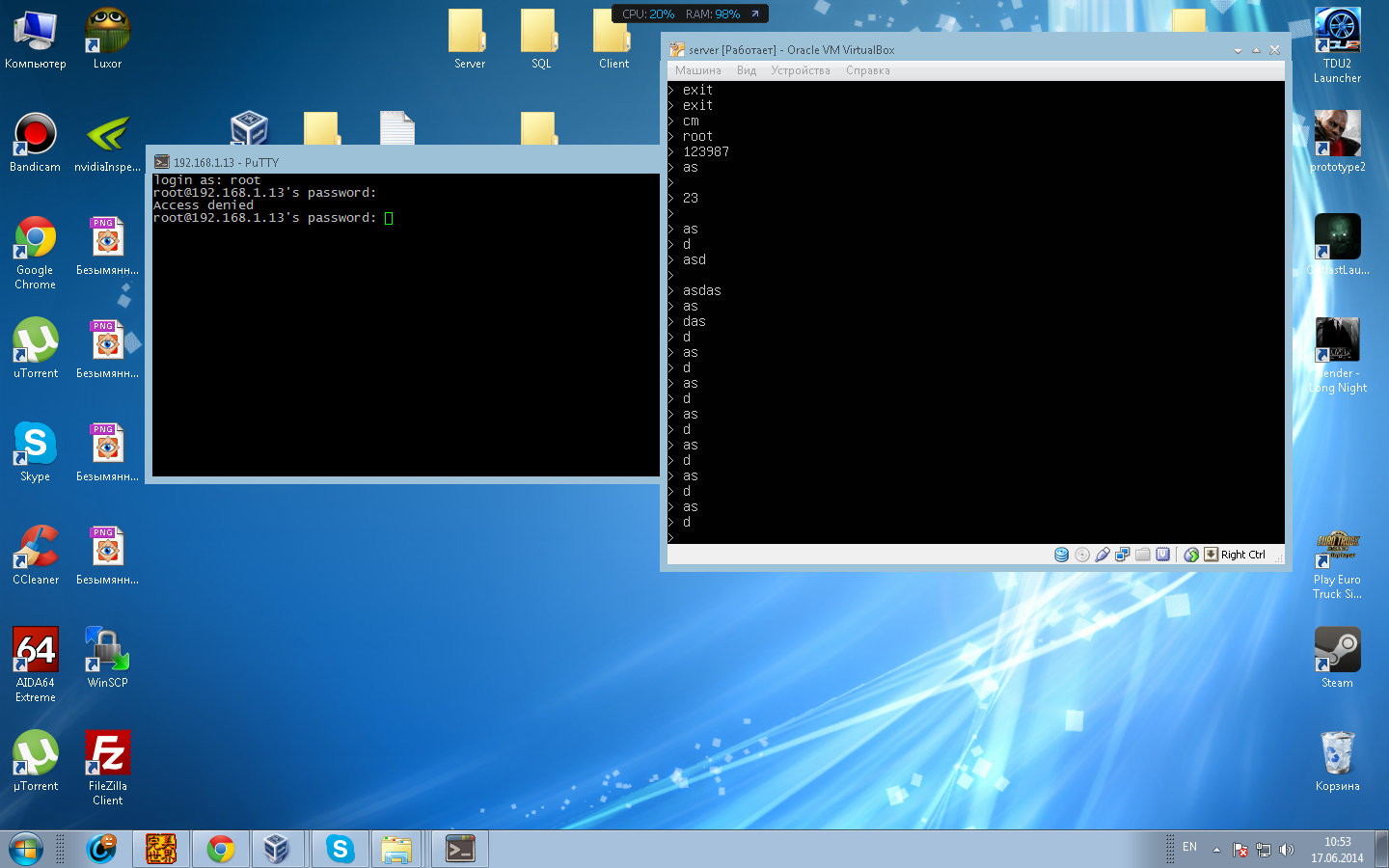Open Справка menu in VirtualBox window

tap(868, 70)
